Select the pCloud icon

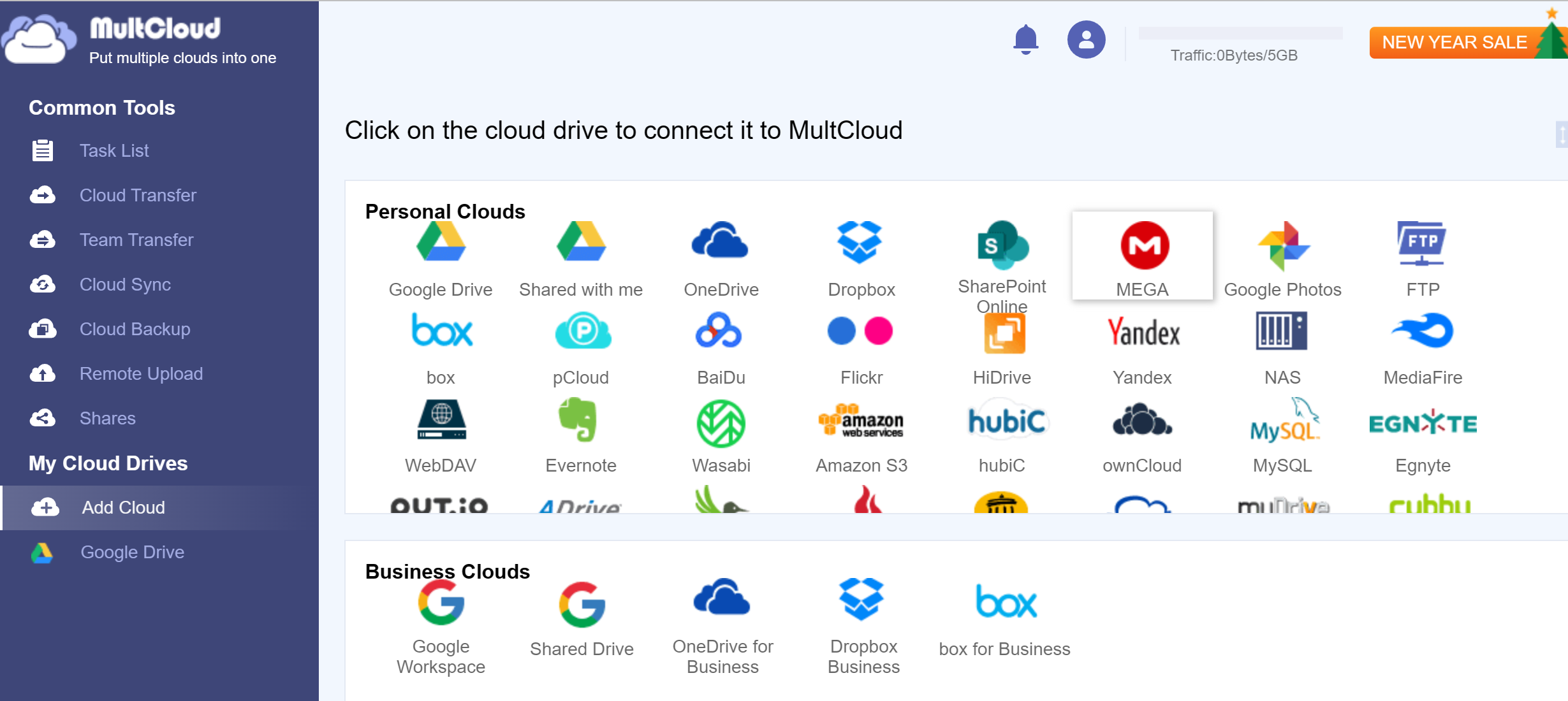[x=582, y=331]
